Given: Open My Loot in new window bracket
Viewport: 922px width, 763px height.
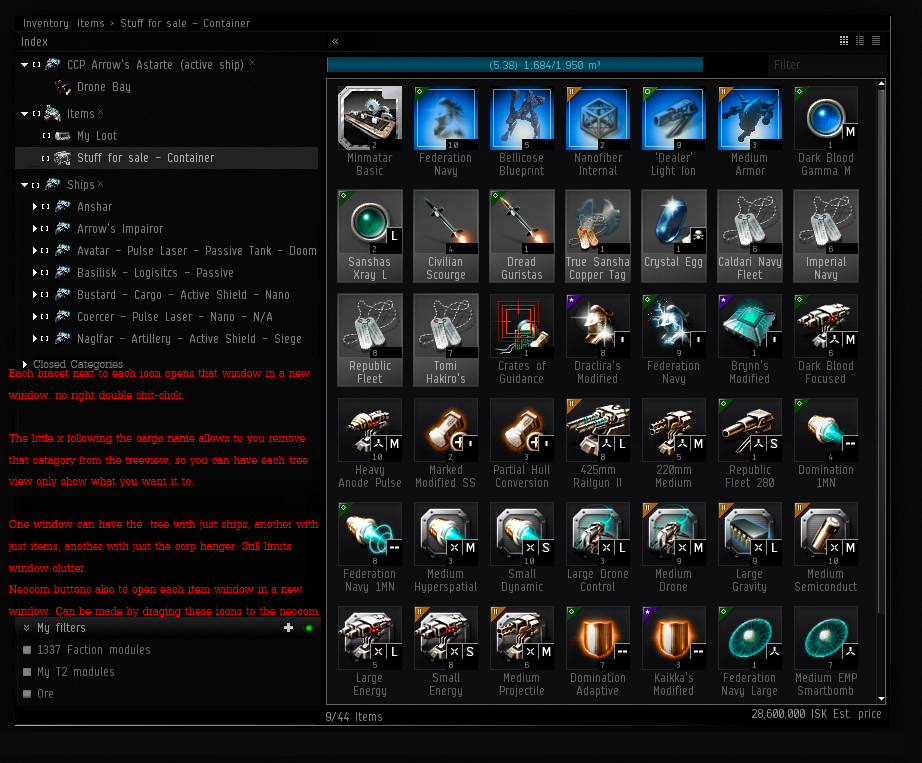Looking at the screenshot, I should pos(46,136).
